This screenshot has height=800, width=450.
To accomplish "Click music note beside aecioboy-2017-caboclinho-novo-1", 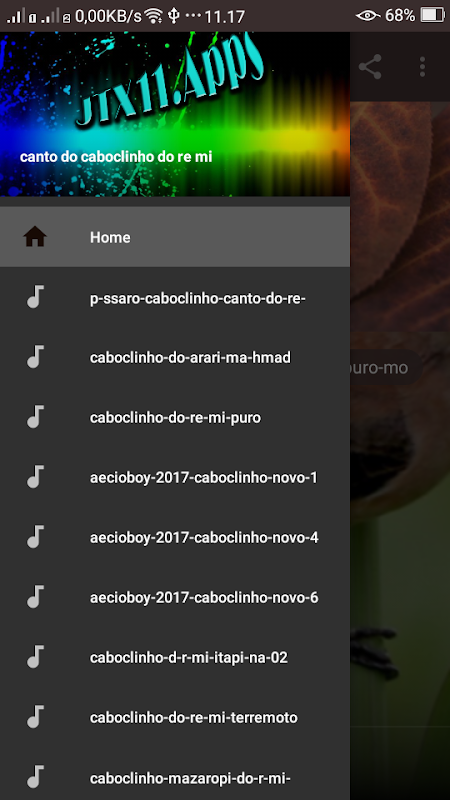I will [x=35, y=477].
